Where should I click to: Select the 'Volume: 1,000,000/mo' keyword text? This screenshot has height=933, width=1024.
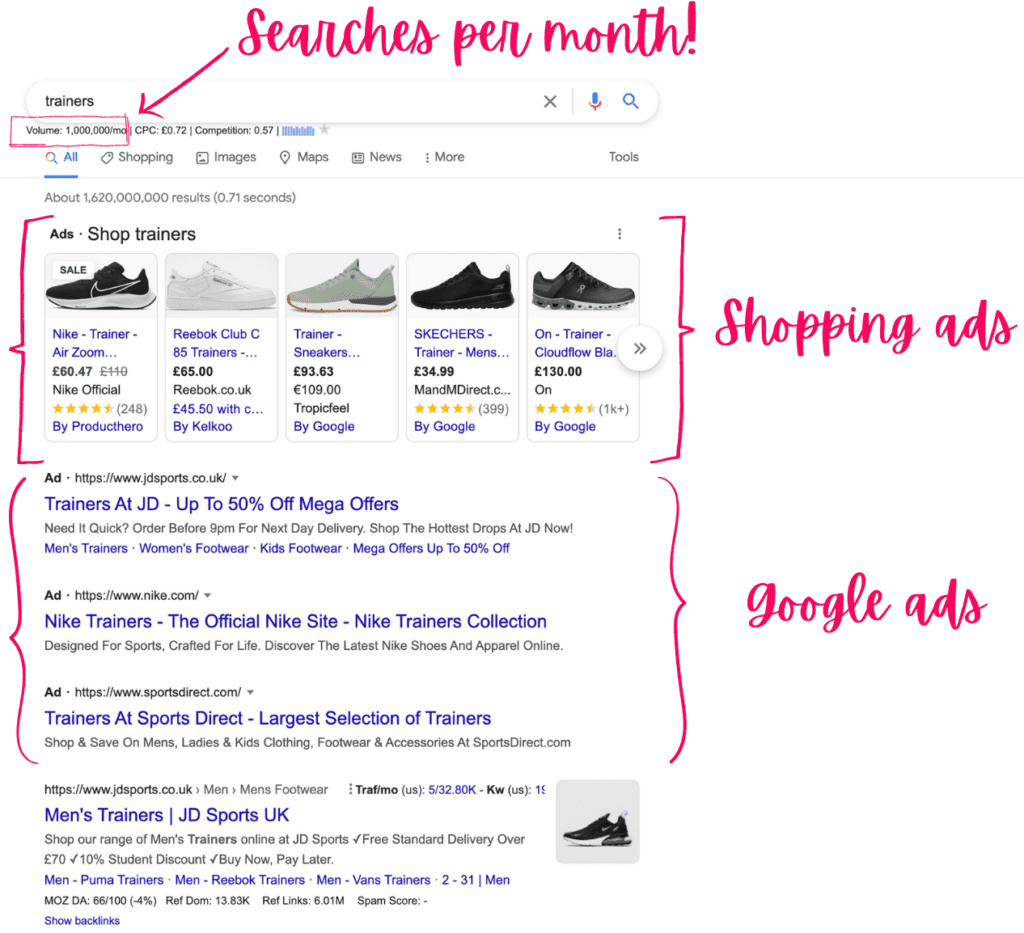click(76, 131)
